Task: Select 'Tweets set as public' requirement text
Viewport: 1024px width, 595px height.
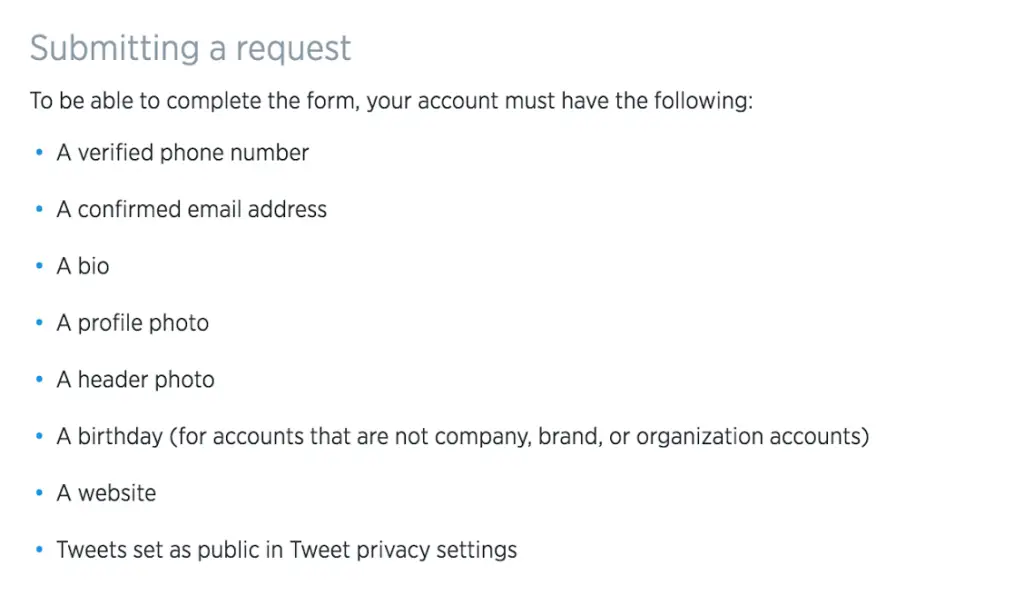Action: pyautogui.click(x=287, y=550)
